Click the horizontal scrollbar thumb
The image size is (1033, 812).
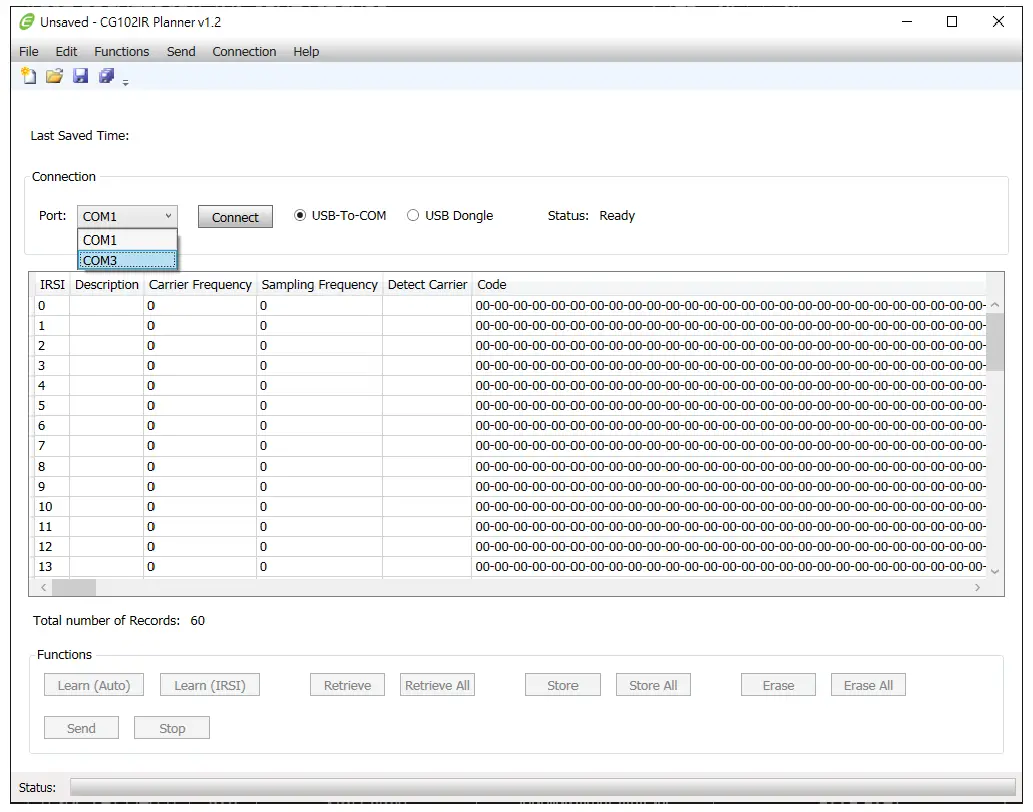[74, 587]
